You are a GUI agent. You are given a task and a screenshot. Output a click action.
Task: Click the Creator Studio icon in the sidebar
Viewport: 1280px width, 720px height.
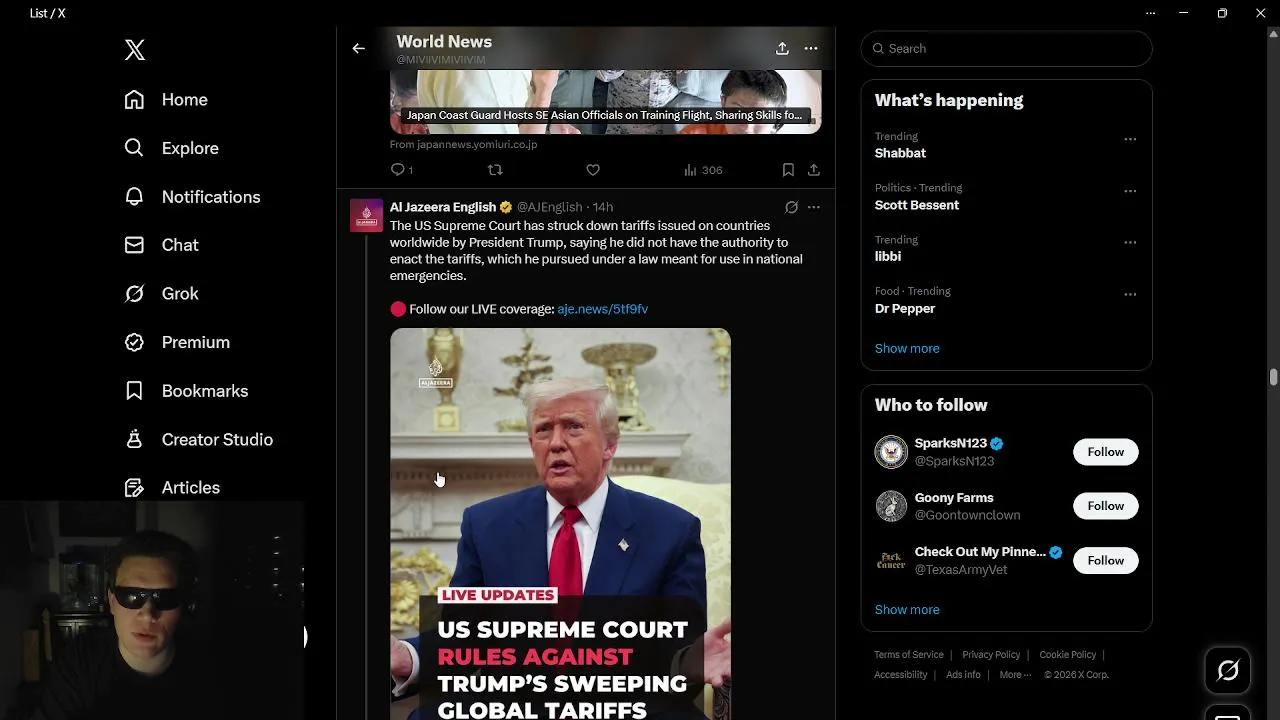click(134, 439)
